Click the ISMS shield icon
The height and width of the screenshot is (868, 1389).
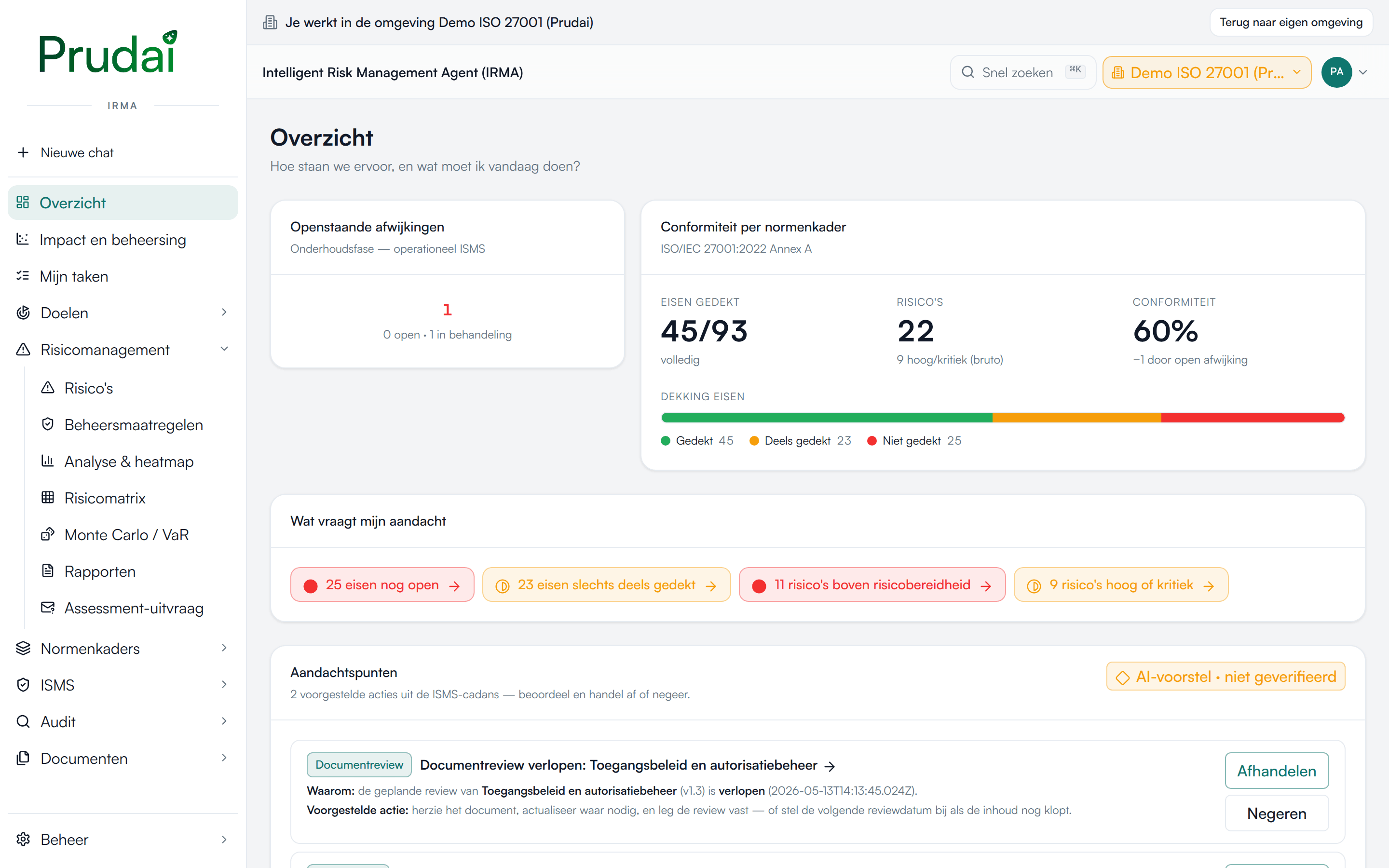pyautogui.click(x=23, y=684)
